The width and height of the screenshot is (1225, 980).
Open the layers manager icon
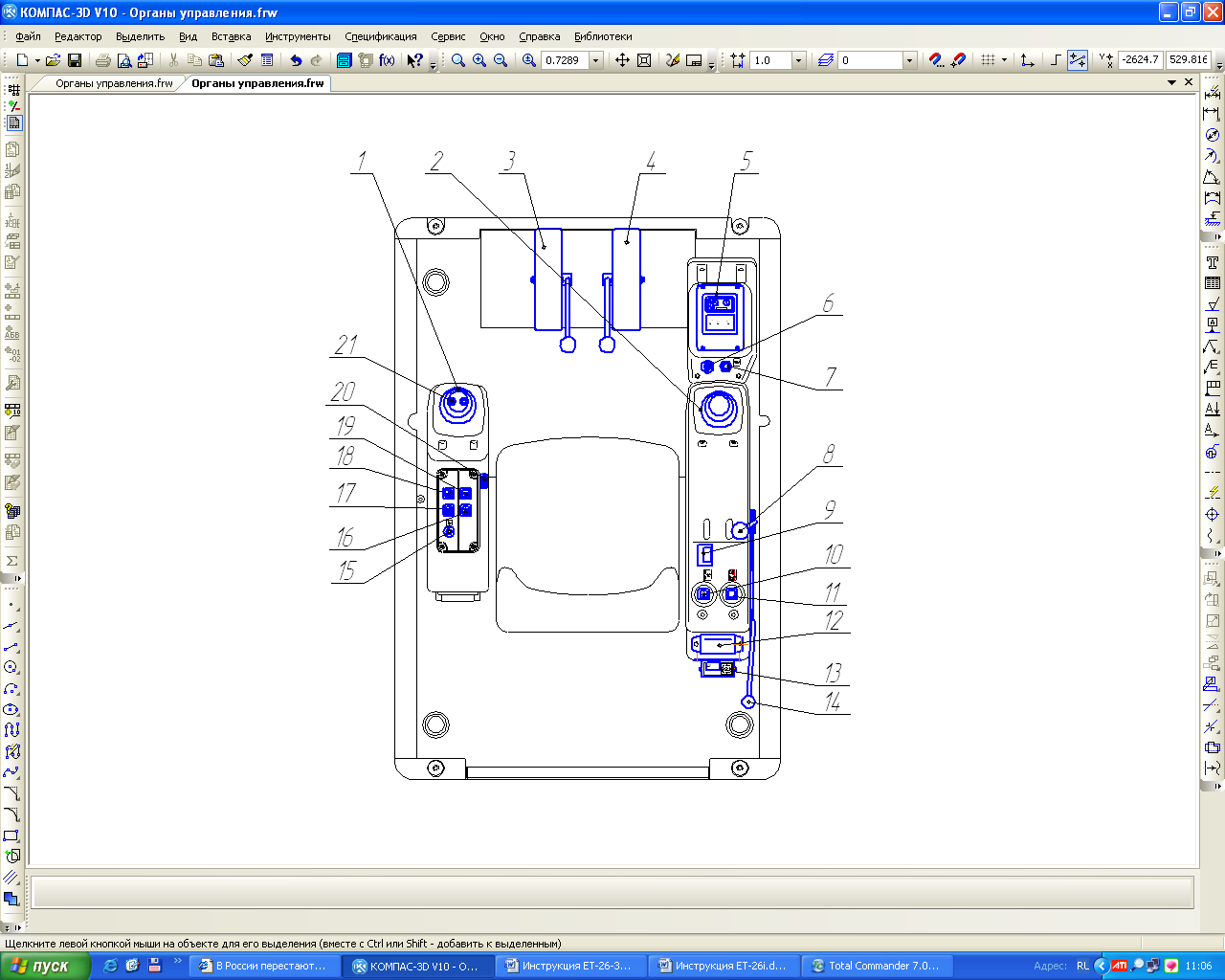click(x=826, y=60)
